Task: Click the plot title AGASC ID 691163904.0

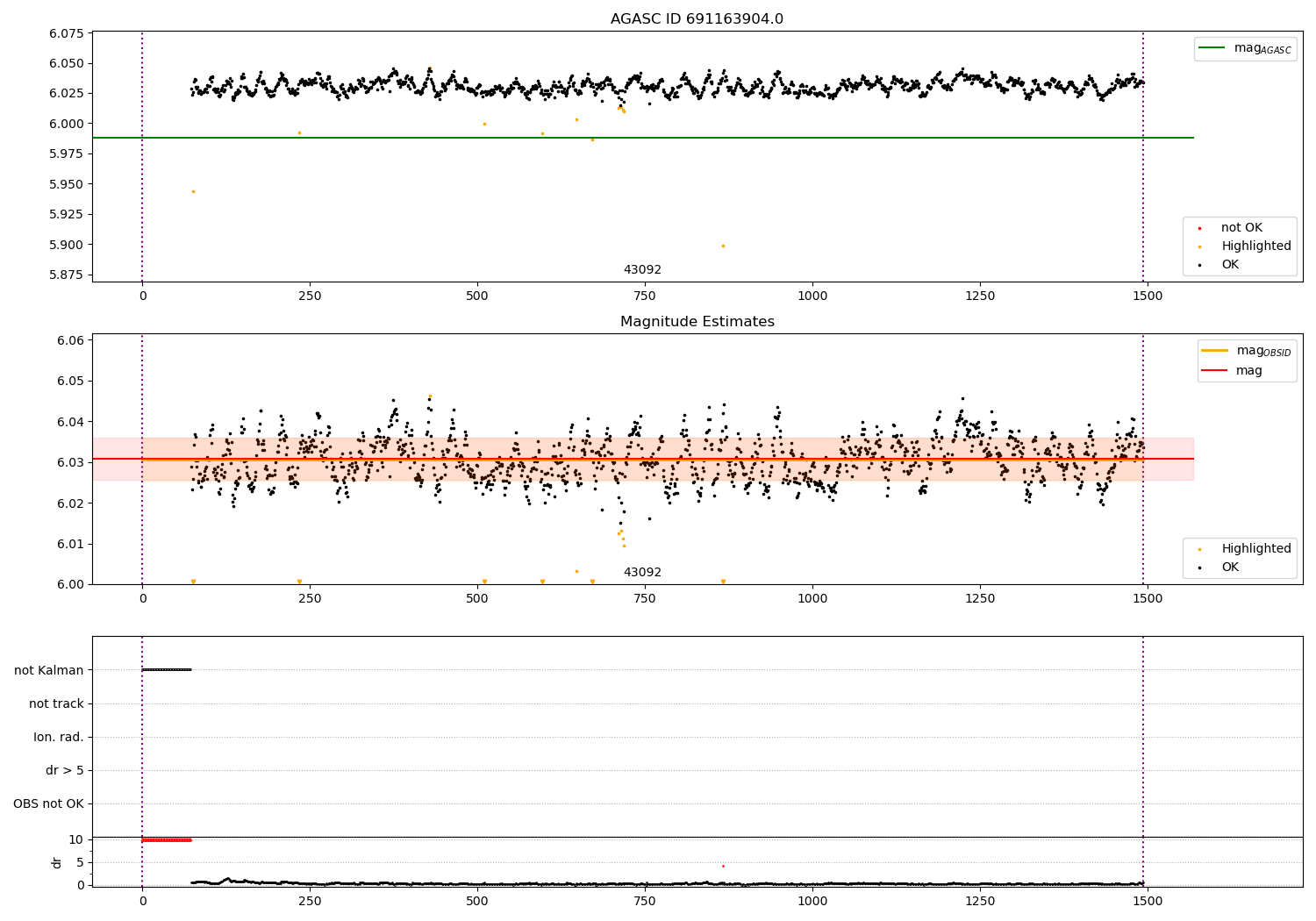Action: click(697, 19)
